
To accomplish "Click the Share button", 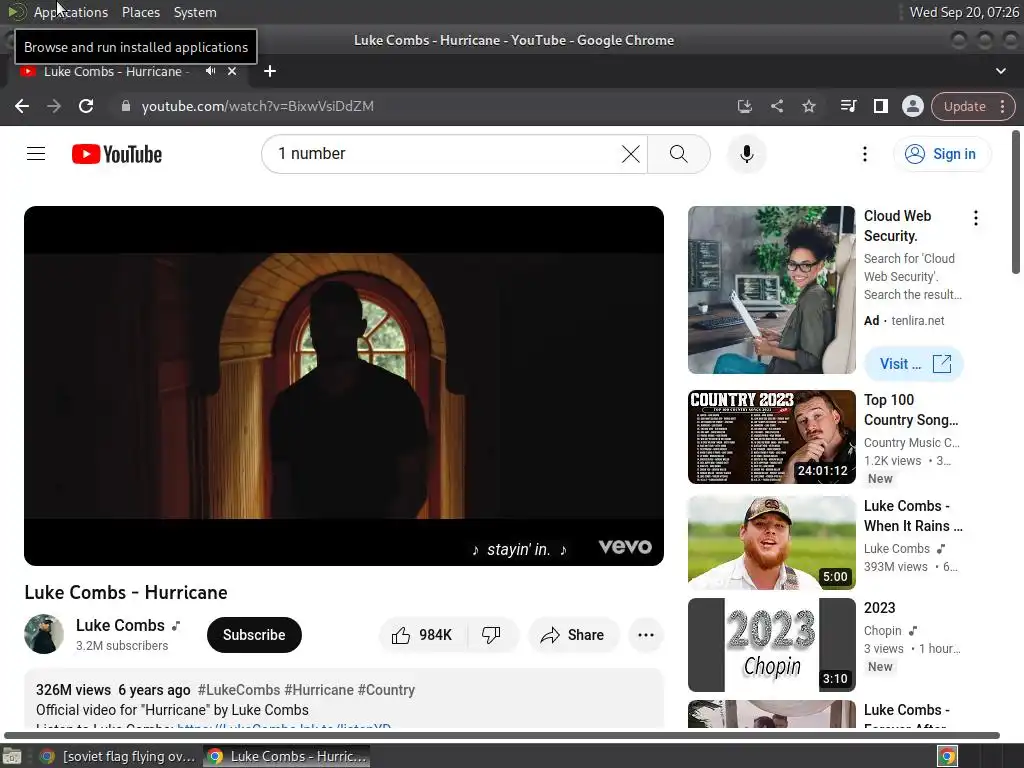I will pos(573,635).
